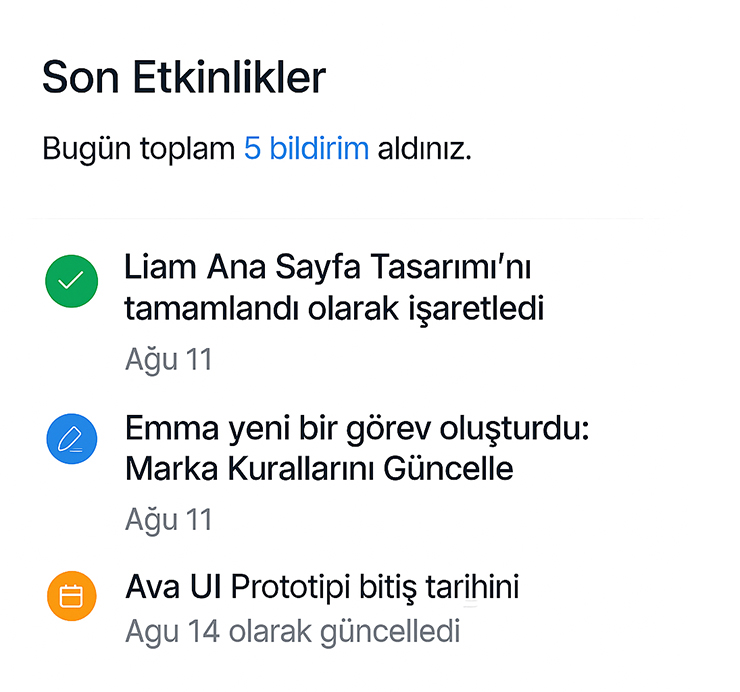Click the "Bugün toplam" summary text
The image size is (740, 692).
click(139, 150)
